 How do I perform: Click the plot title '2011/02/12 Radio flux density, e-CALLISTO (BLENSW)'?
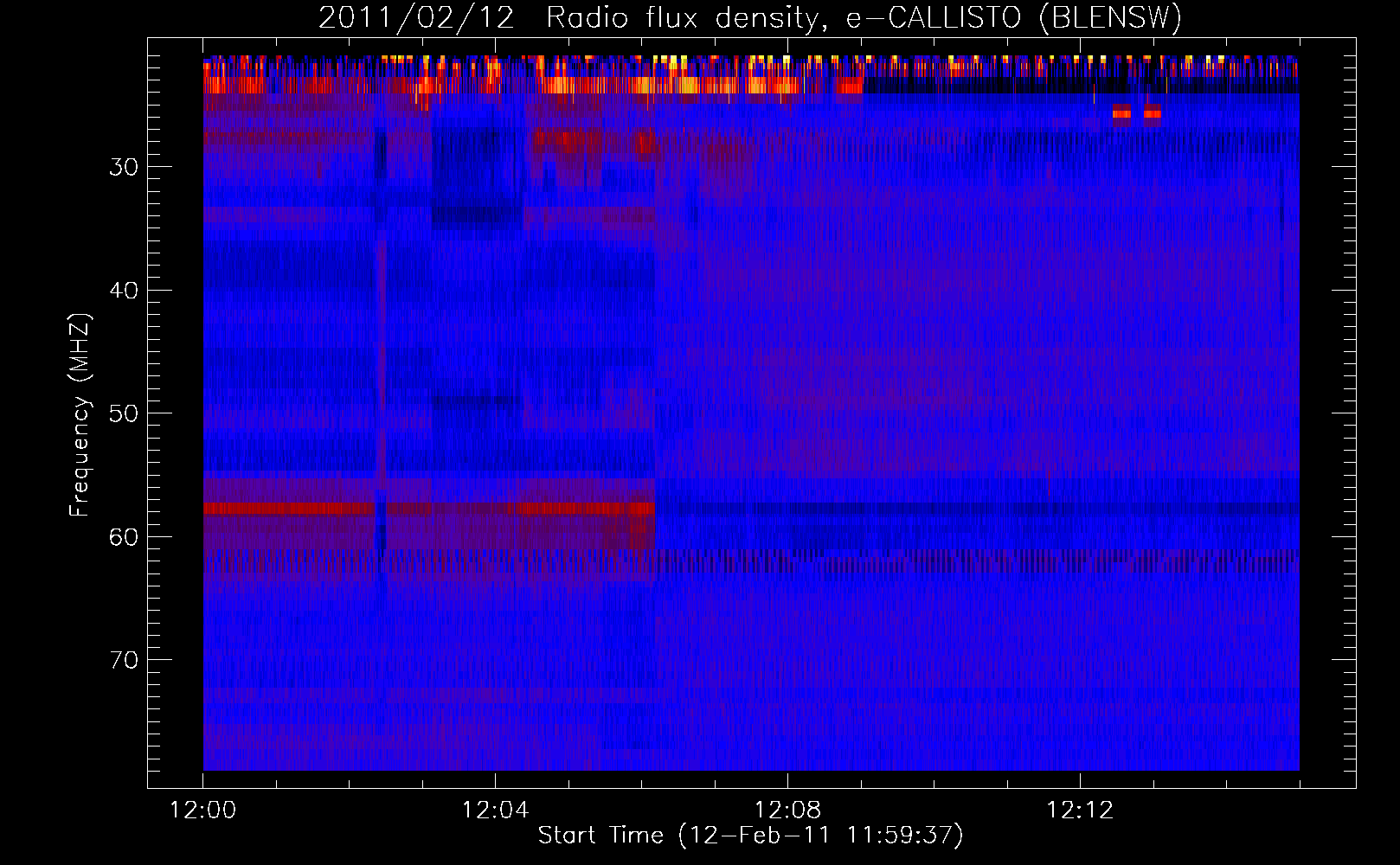(750, 18)
